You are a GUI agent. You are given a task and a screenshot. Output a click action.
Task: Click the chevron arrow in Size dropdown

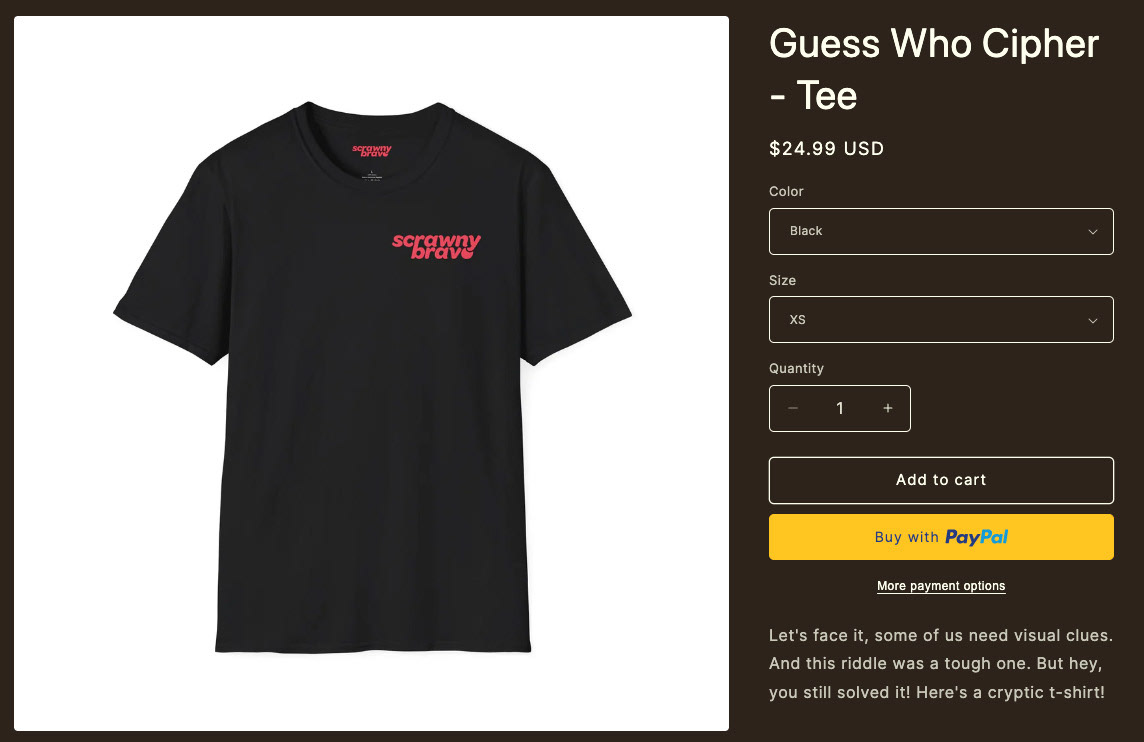coord(1093,320)
